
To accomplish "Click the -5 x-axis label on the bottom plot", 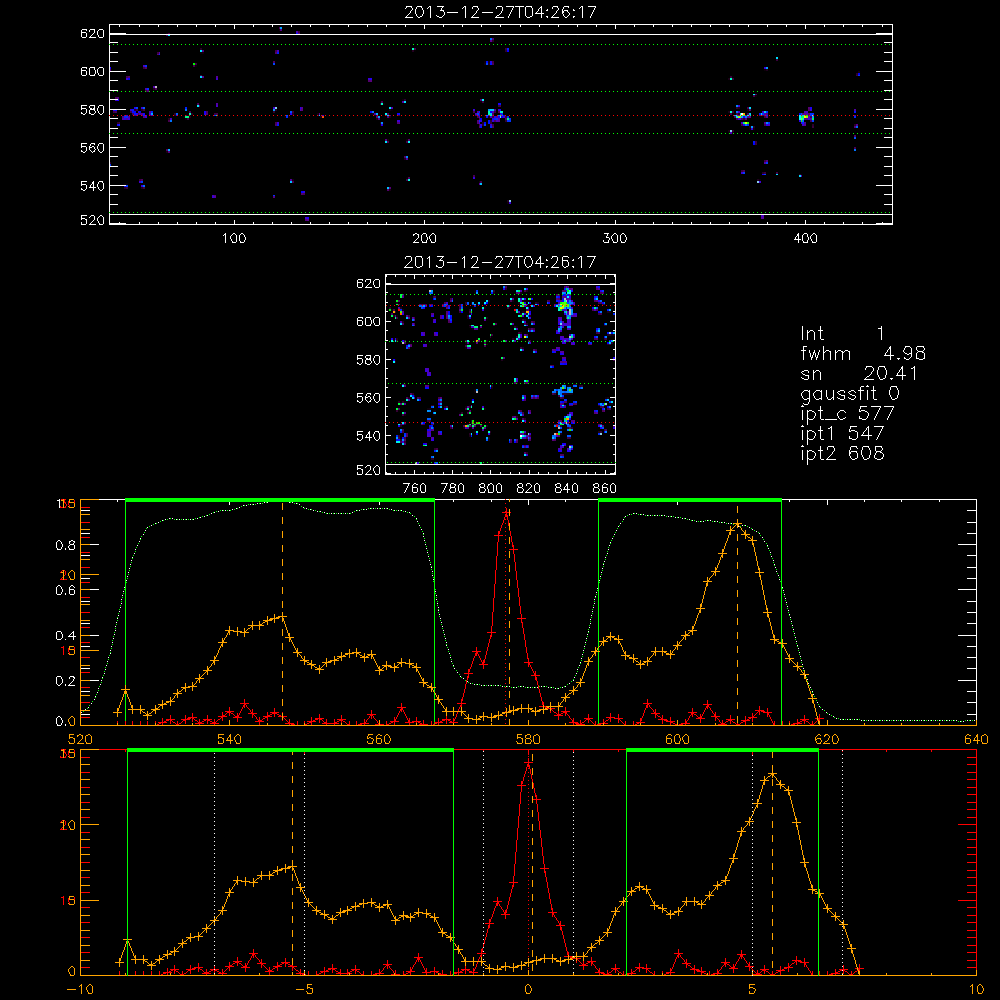I will [305, 990].
